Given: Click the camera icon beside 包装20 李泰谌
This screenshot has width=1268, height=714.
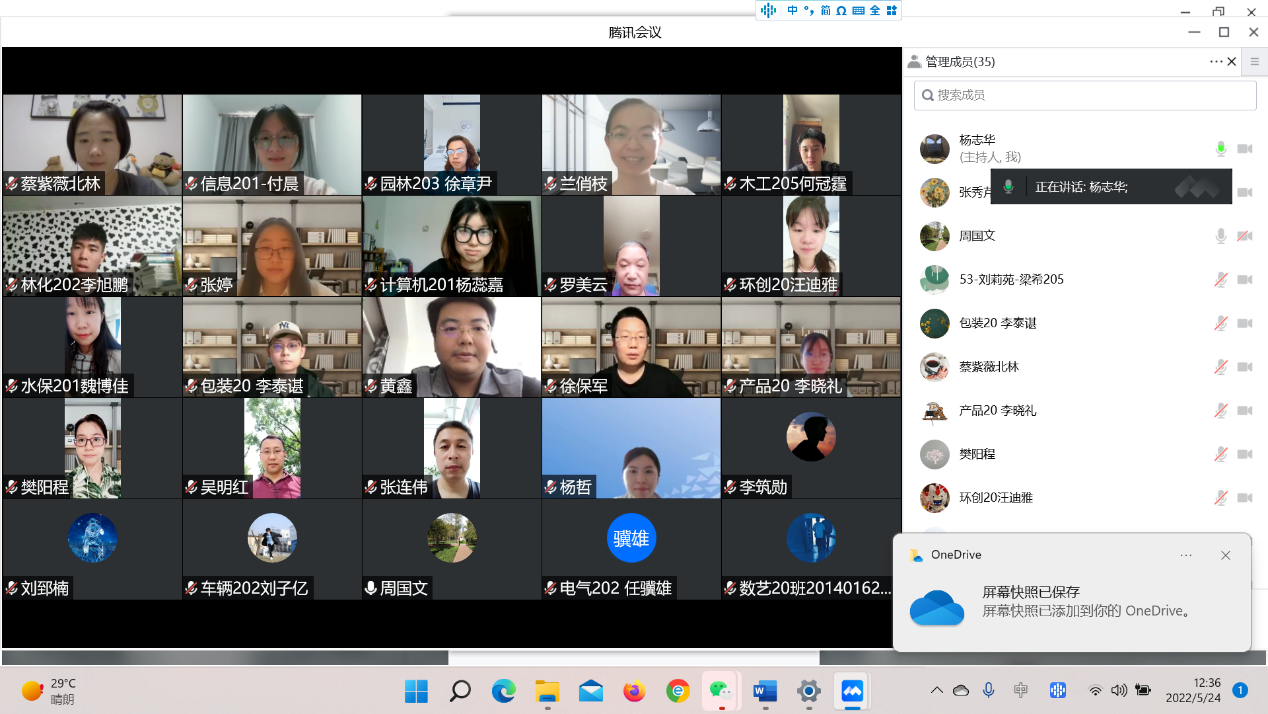Looking at the screenshot, I should pos(1245,323).
